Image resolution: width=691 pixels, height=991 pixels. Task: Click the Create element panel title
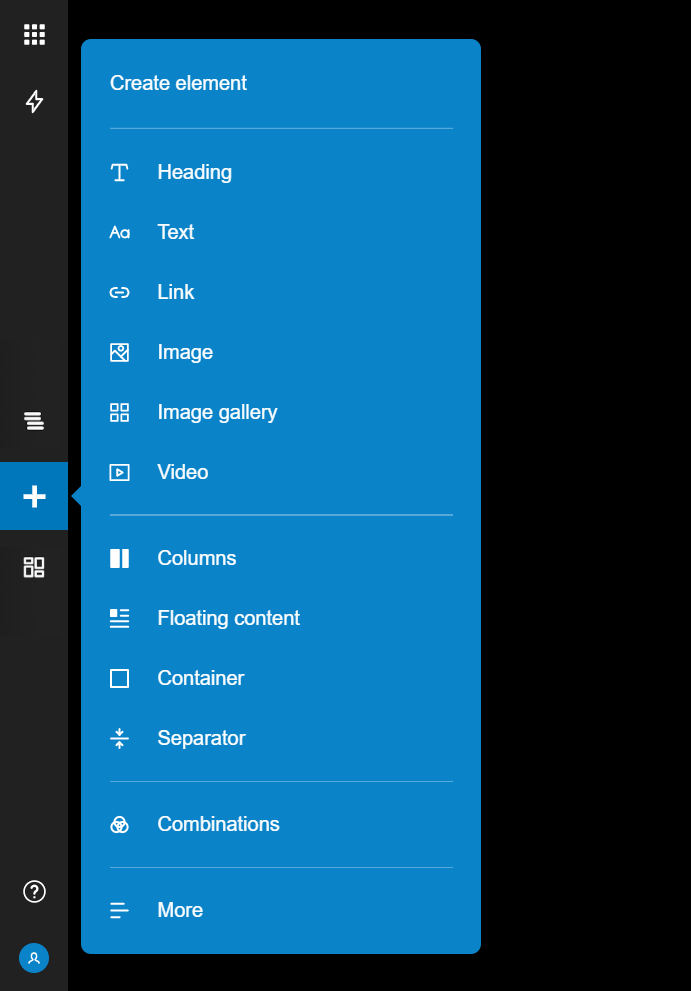(x=178, y=83)
